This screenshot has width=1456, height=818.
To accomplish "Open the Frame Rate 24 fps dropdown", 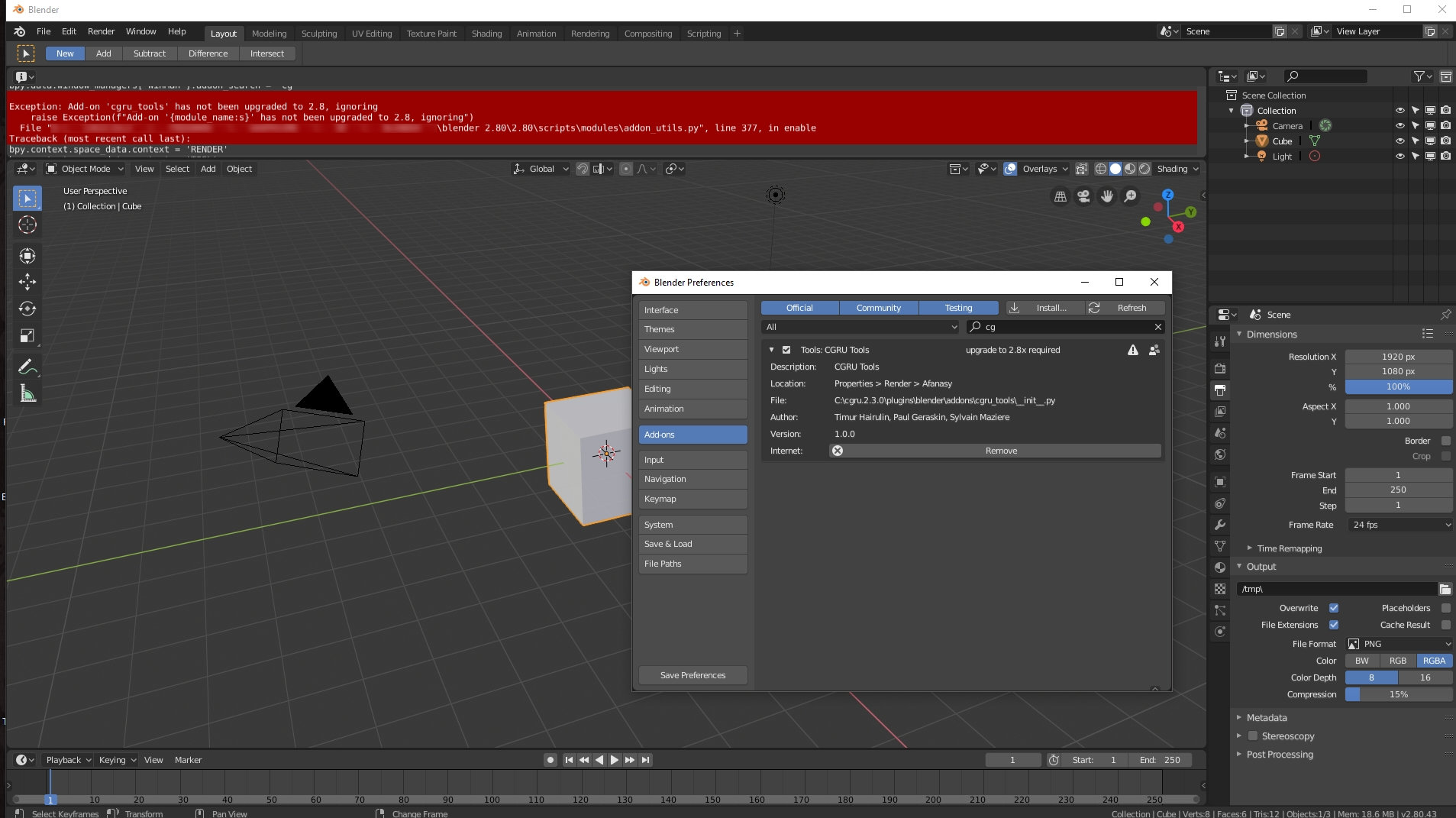I will [1399, 525].
